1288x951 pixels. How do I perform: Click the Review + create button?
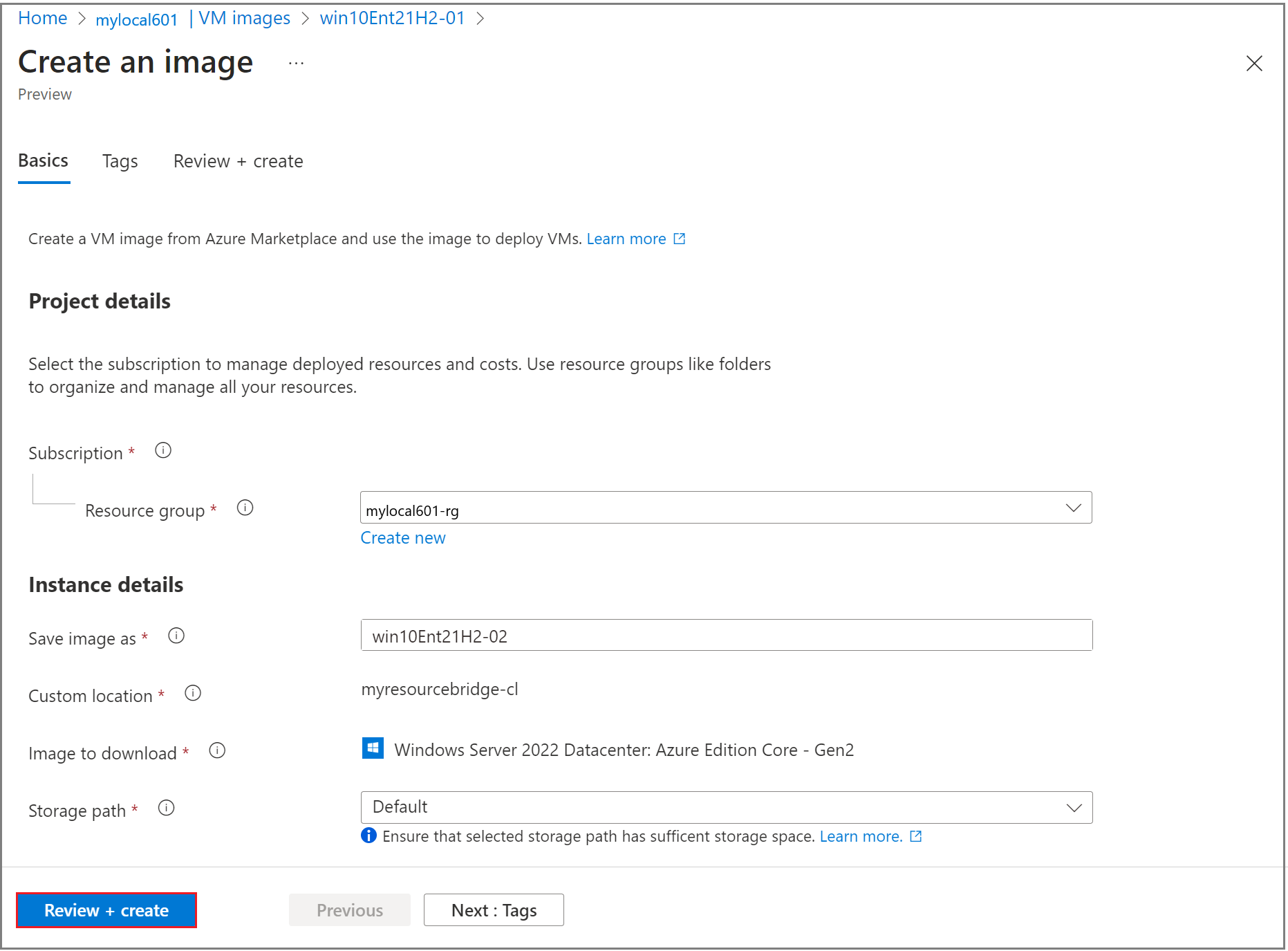tap(106, 910)
